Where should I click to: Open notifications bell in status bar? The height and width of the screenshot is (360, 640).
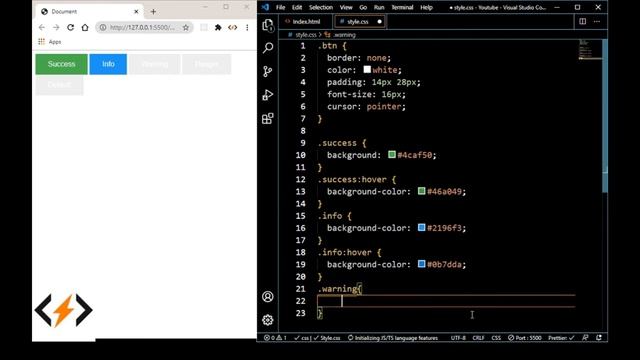click(599, 338)
